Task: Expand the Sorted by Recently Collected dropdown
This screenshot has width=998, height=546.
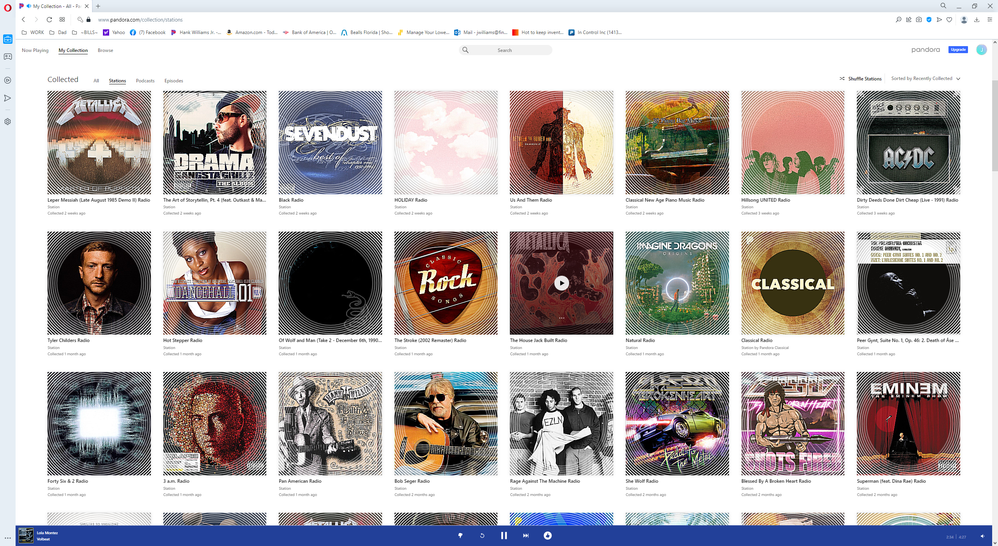Action: 925,78
